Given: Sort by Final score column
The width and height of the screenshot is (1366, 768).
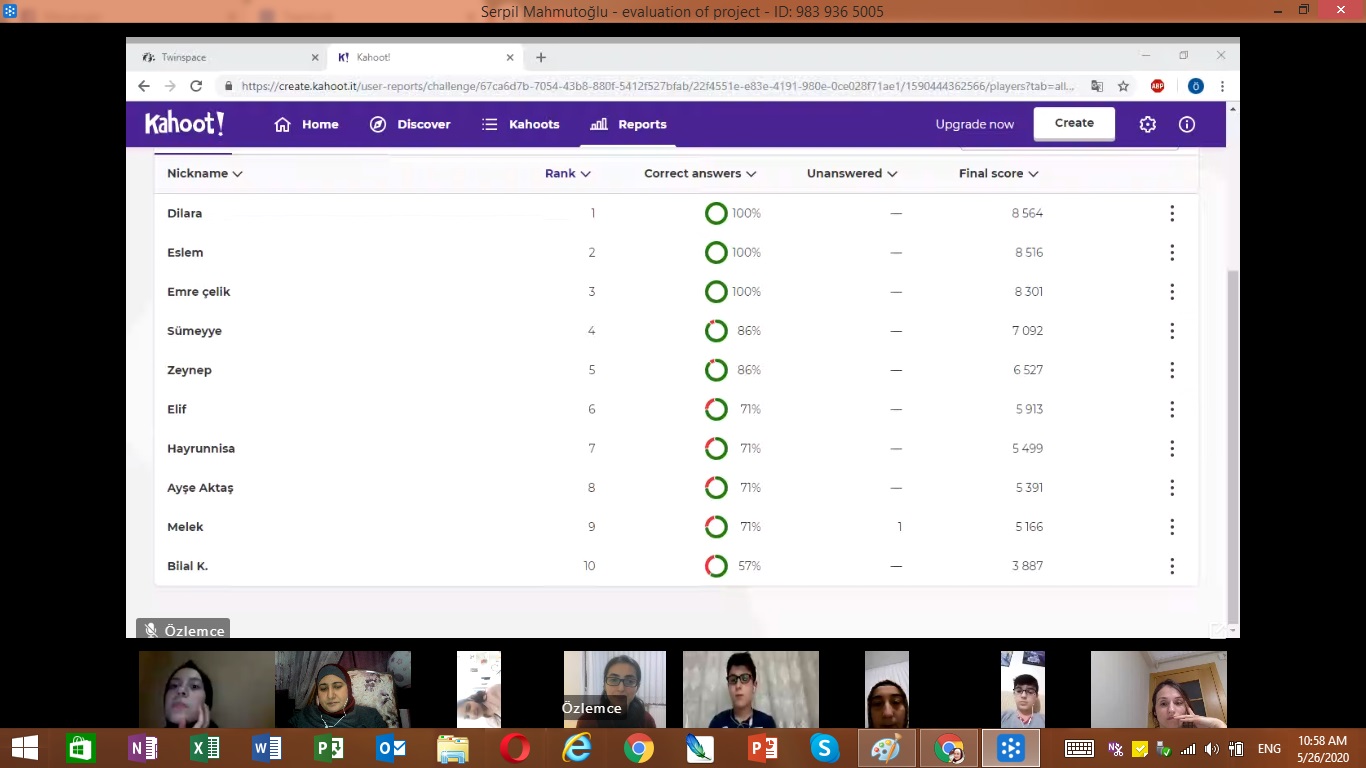Looking at the screenshot, I should point(999,173).
